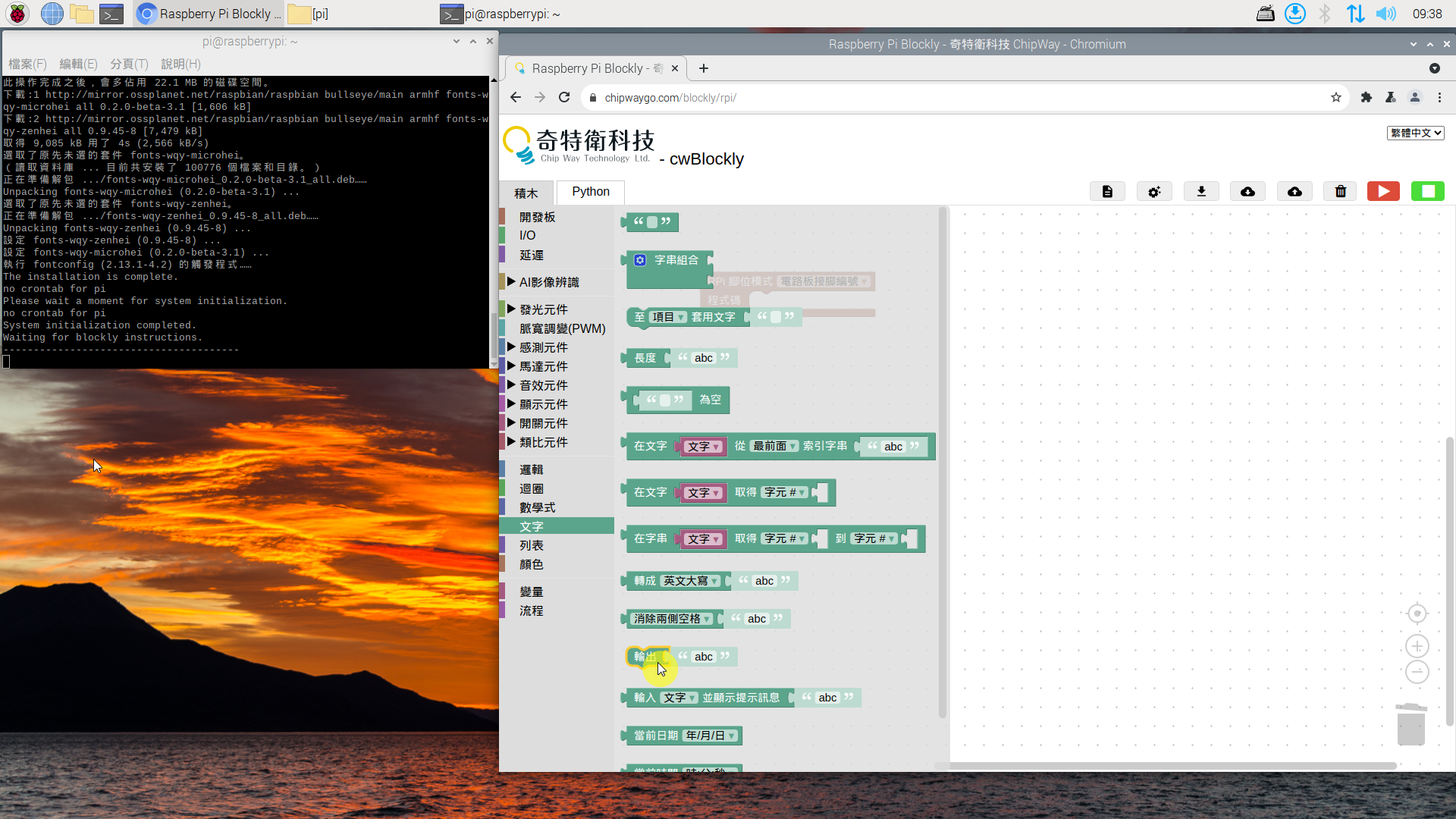Select the 邏輯 toolbox category
1456x819 pixels.
coord(531,470)
